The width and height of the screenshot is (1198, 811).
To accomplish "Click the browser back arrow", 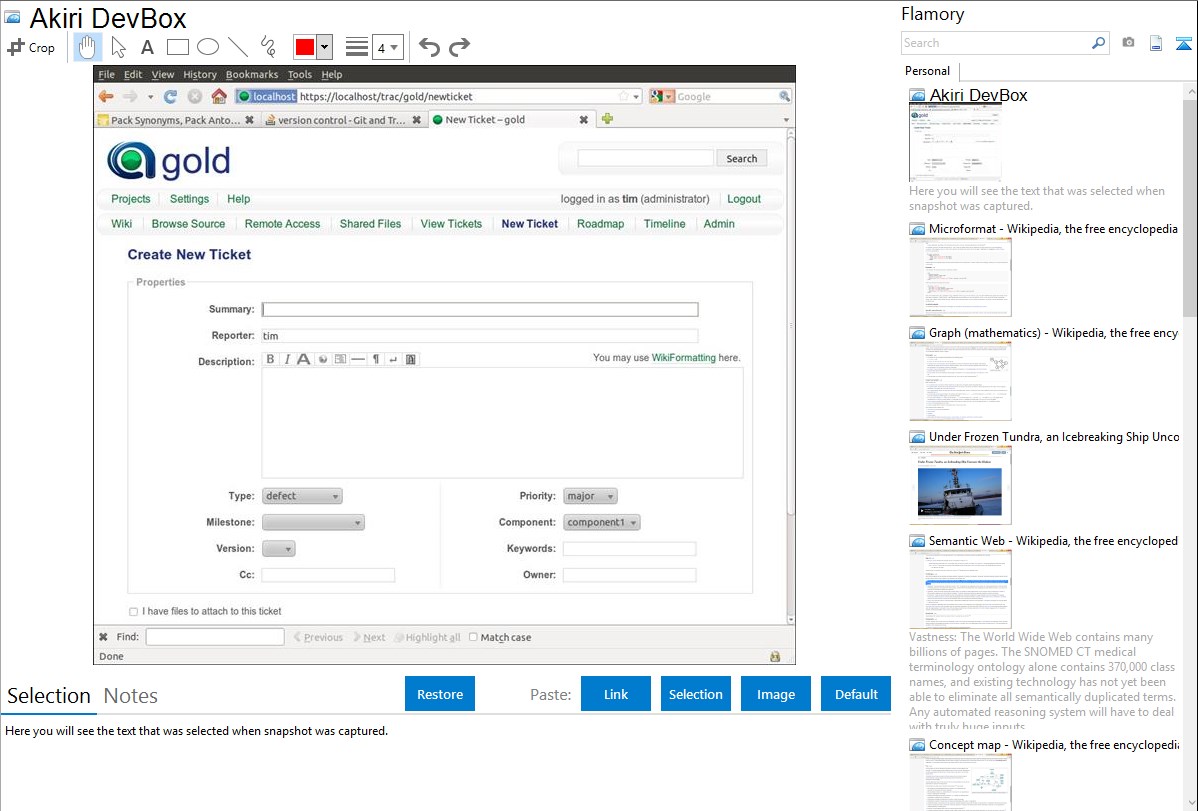I will coord(106,96).
